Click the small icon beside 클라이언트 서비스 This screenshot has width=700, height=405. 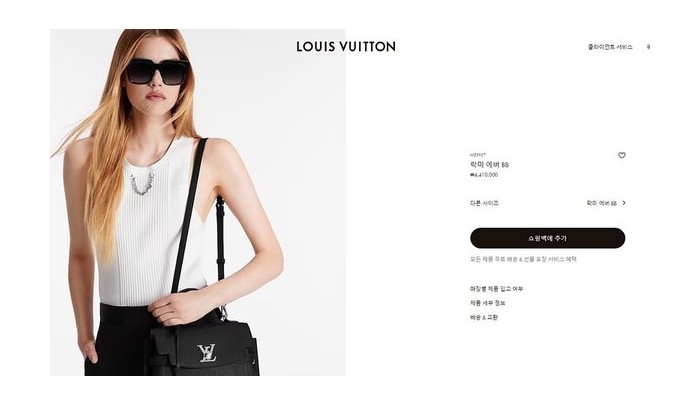648,47
